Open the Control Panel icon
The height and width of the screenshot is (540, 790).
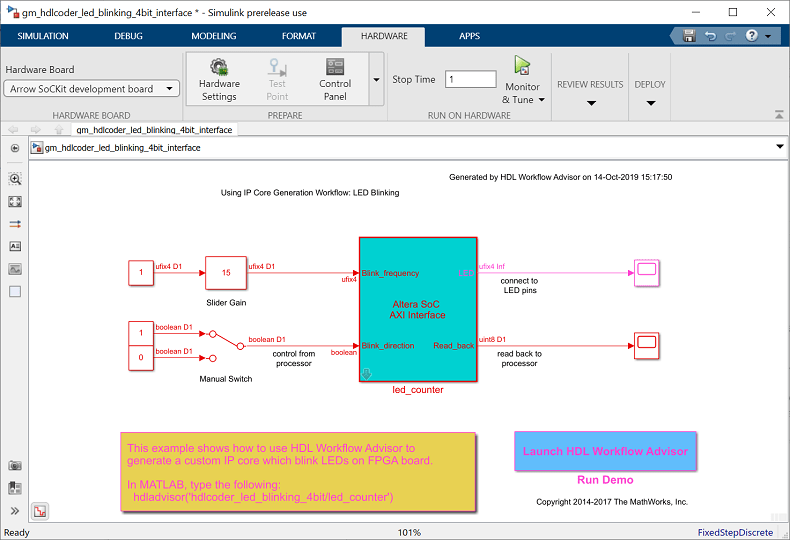click(335, 68)
